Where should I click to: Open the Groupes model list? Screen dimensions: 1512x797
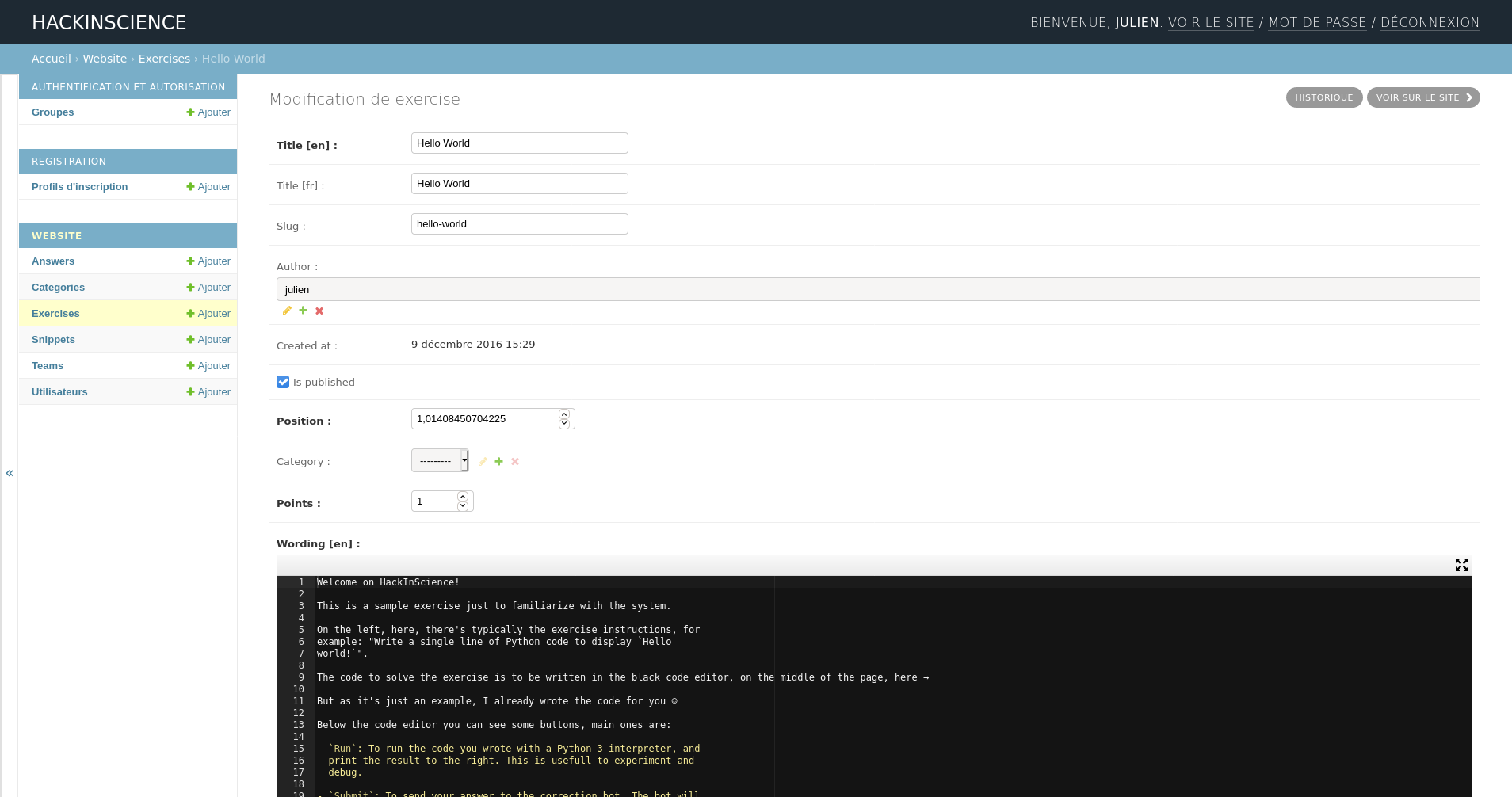coord(53,112)
